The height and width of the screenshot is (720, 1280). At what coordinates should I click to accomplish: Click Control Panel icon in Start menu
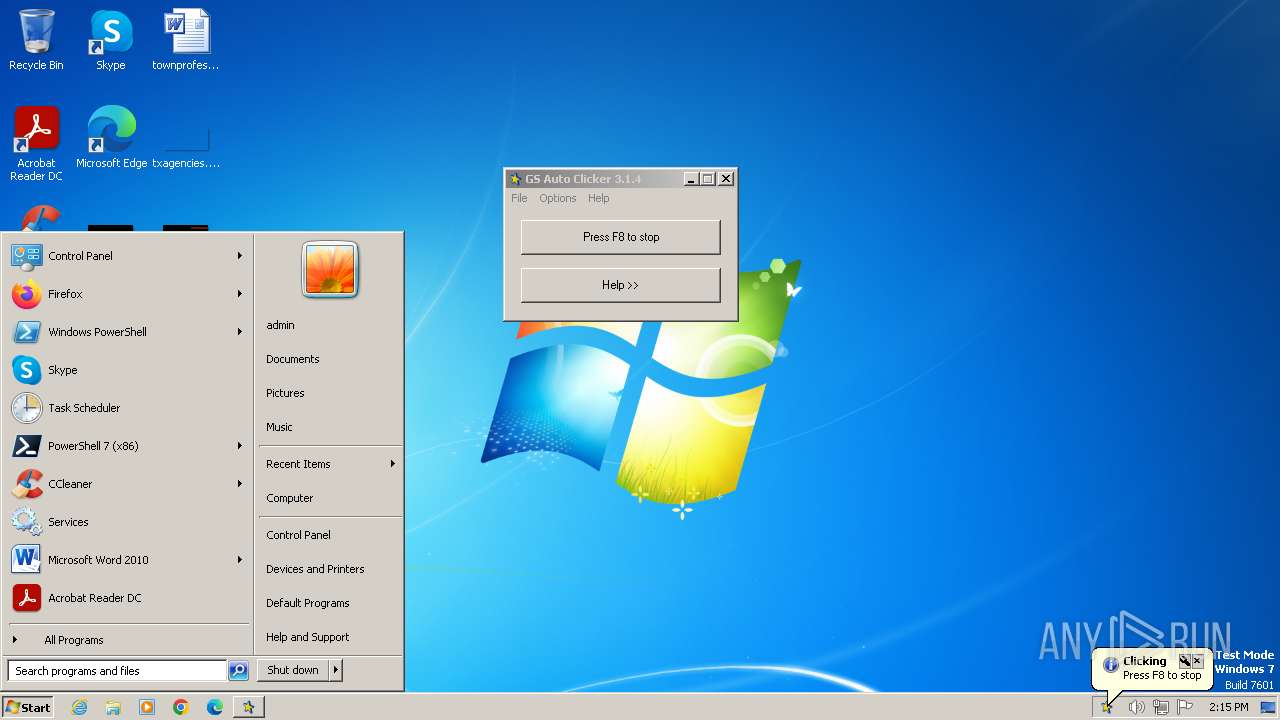(27, 256)
